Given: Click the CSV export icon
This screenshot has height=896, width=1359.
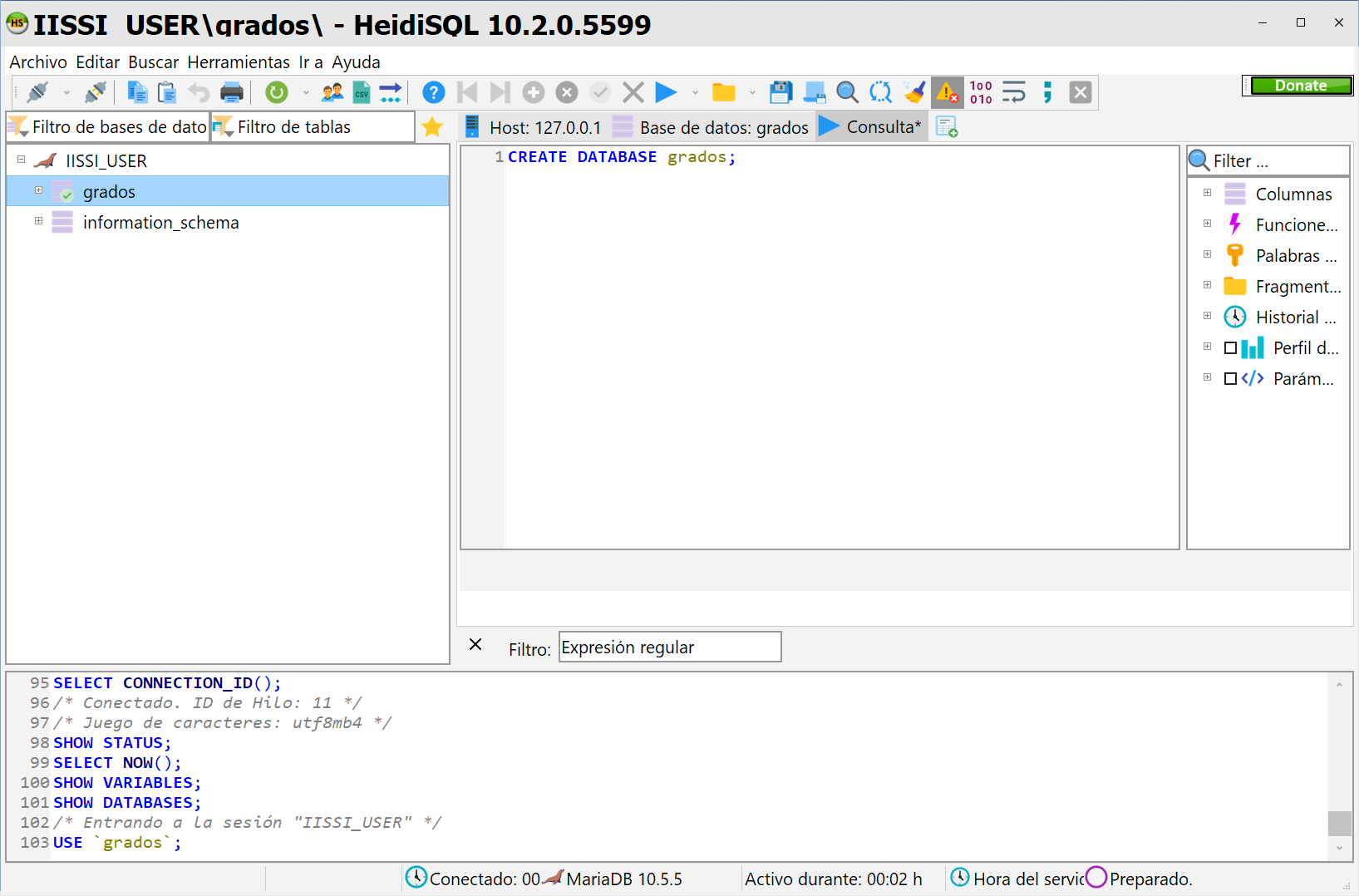Looking at the screenshot, I should pos(362,92).
